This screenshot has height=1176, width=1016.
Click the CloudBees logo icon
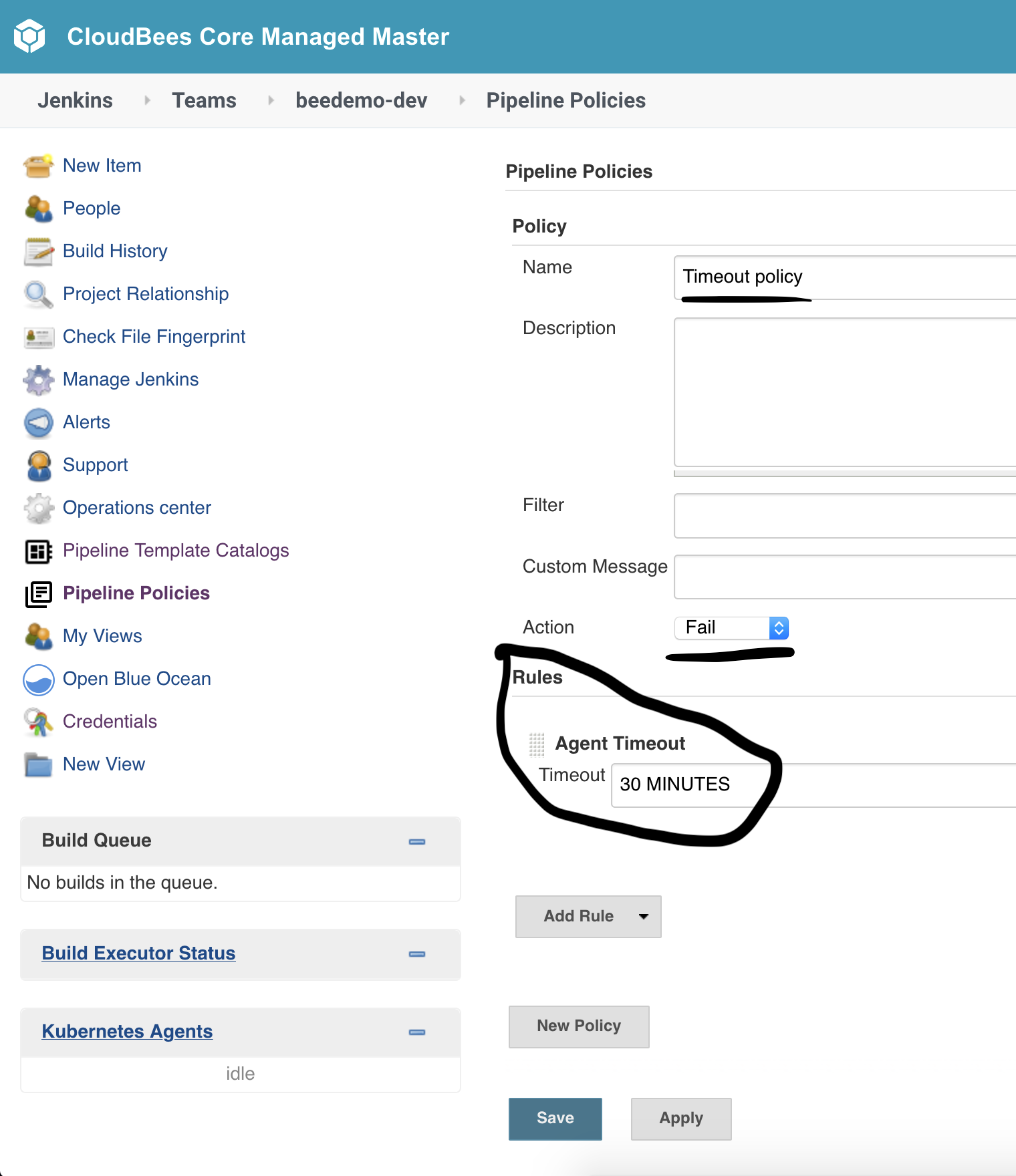[29, 36]
